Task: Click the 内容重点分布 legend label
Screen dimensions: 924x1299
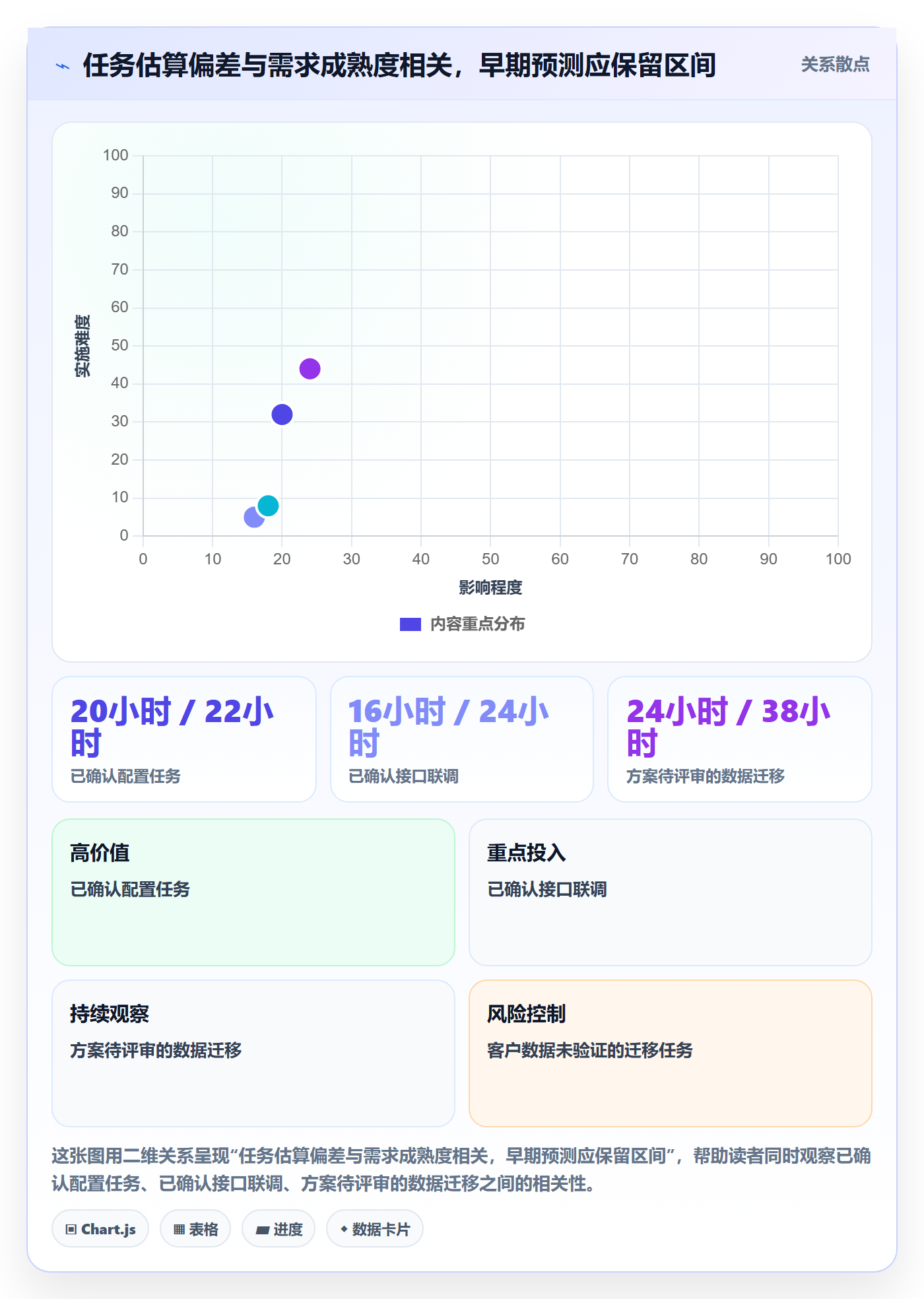Action: tap(477, 624)
